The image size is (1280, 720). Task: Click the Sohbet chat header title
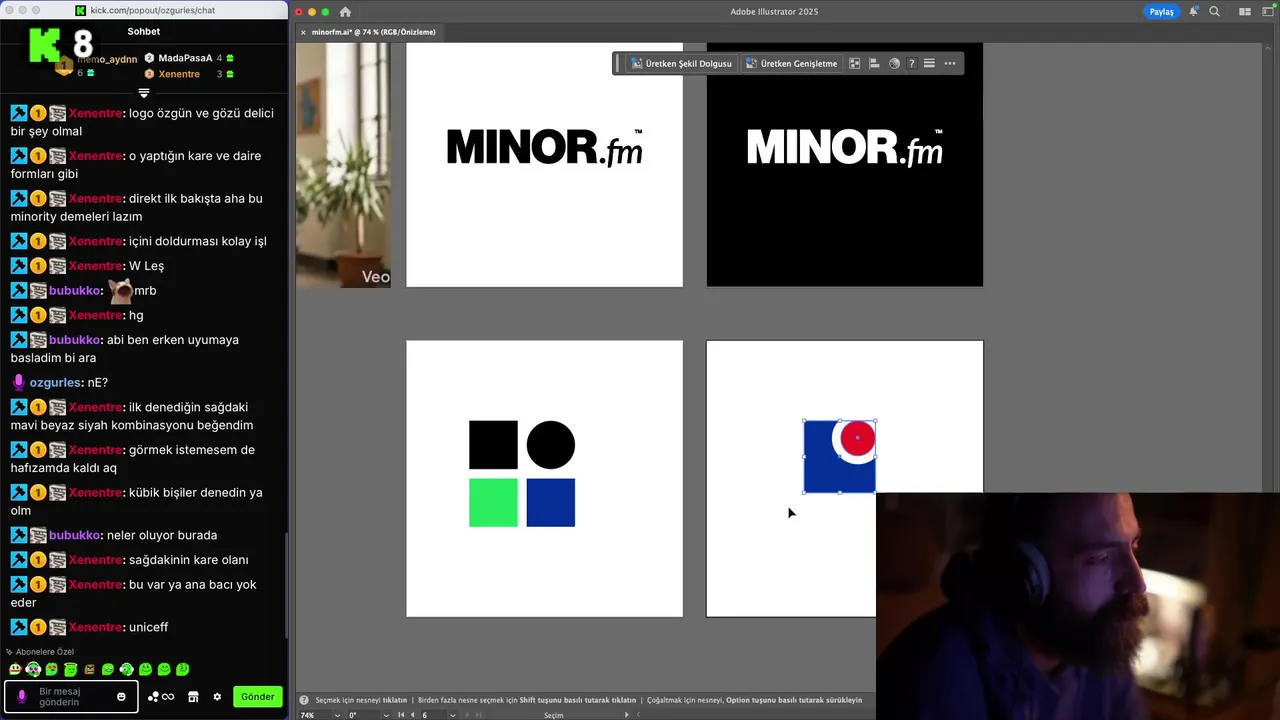(144, 31)
